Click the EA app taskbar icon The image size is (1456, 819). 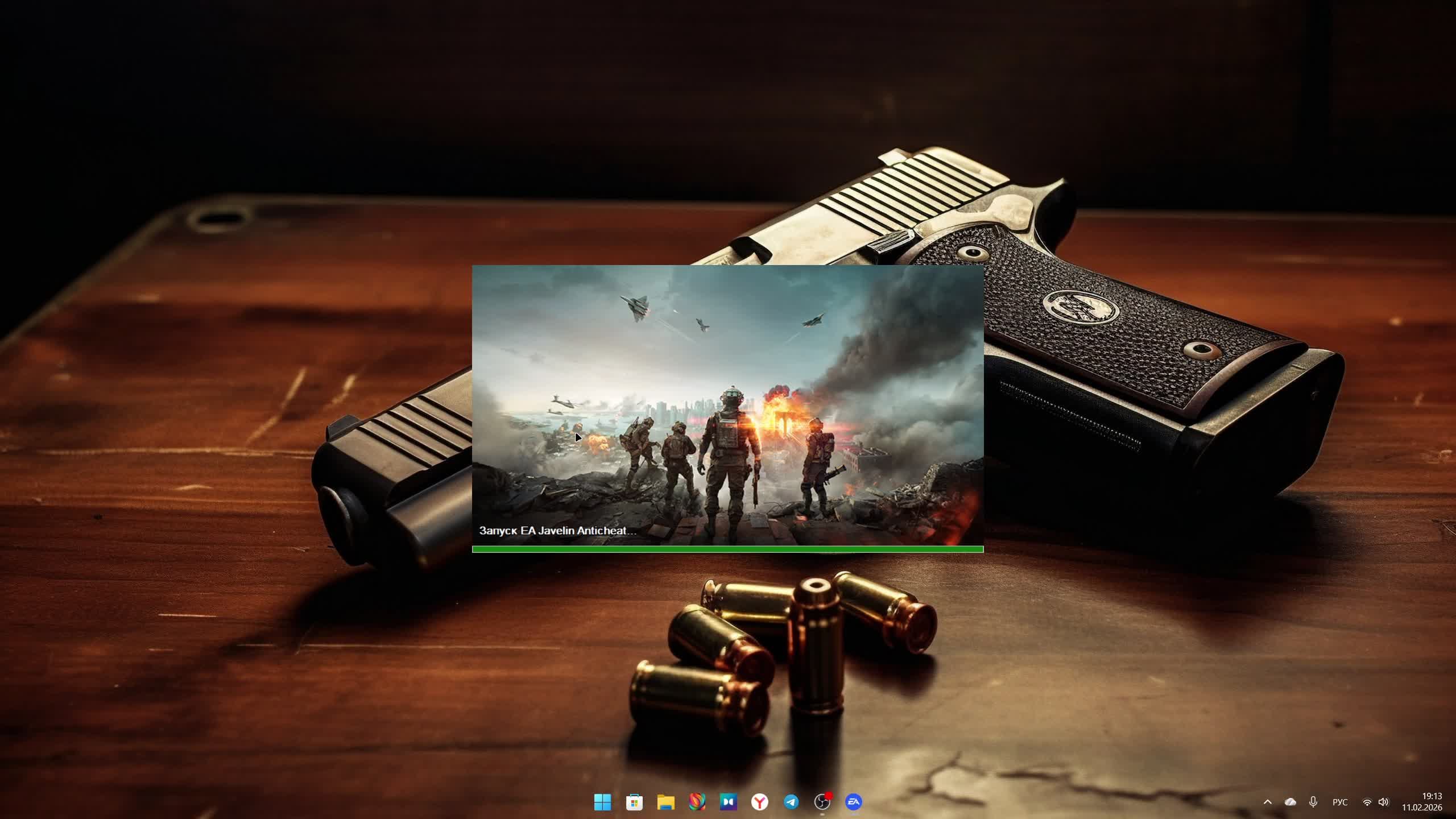[x=853, y=802]
